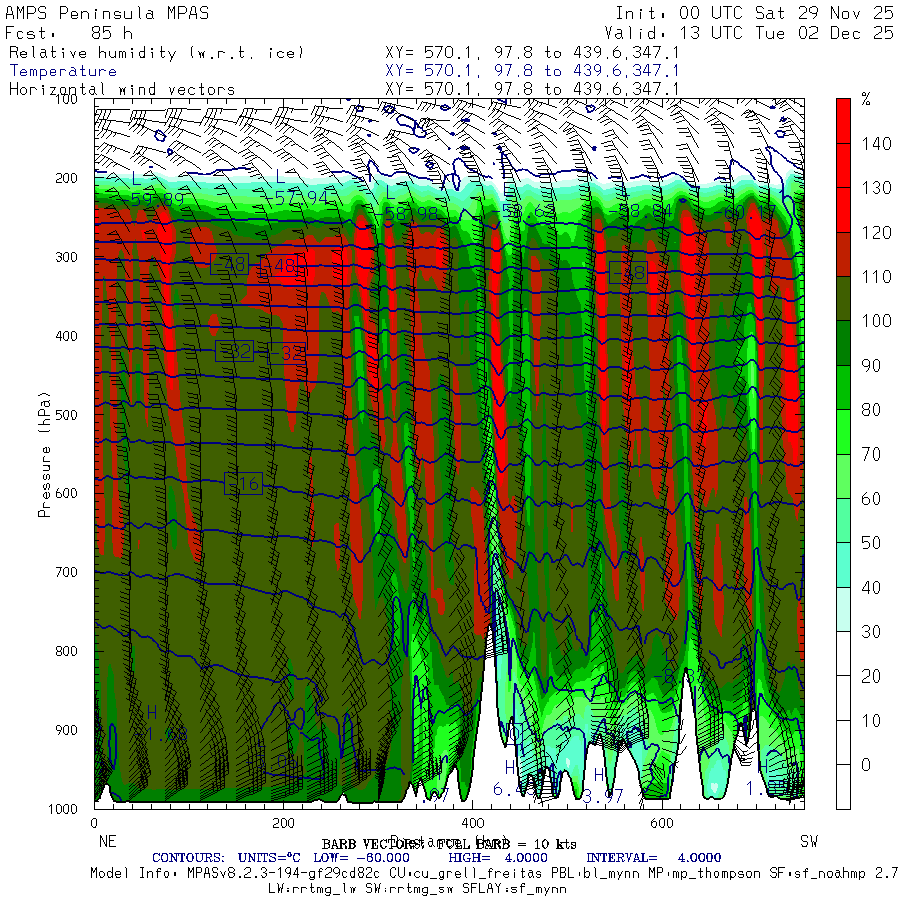
Task: Click the "AMPS Peninsula MPAS" title
Action: [107, 13]
